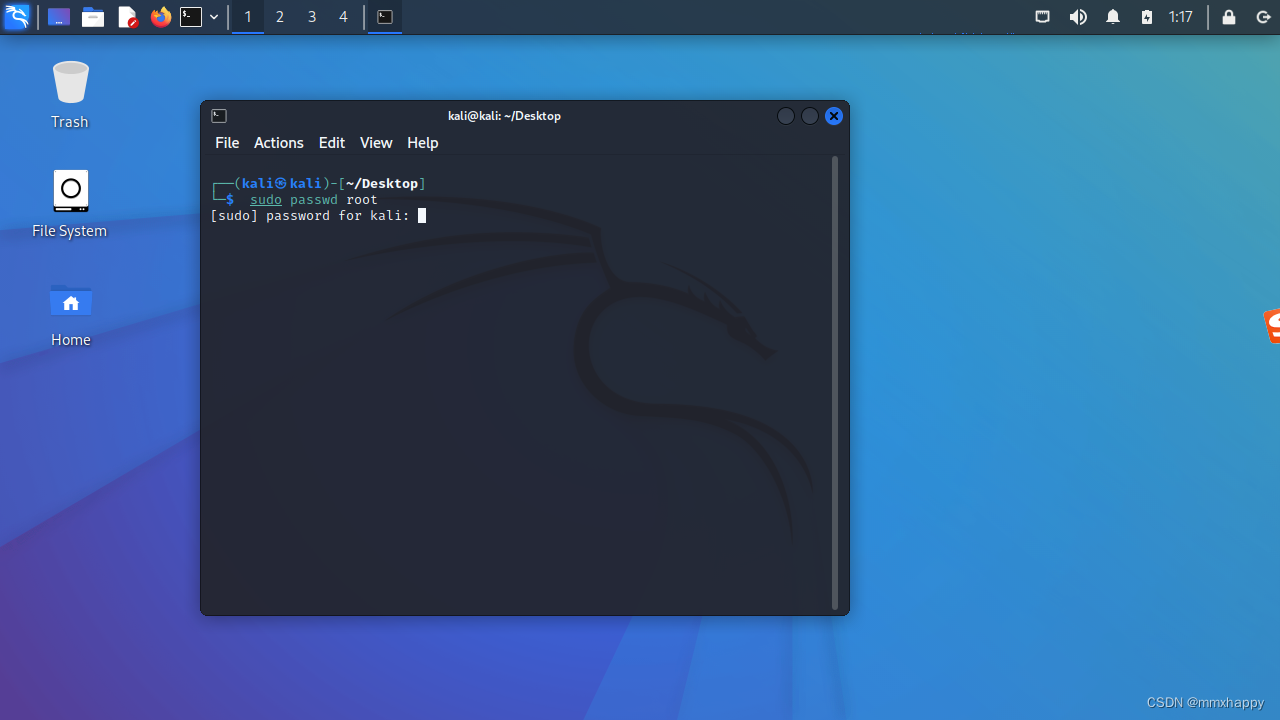Click the log out icon
This screenshot has width=1280, height=720.
1262,17
